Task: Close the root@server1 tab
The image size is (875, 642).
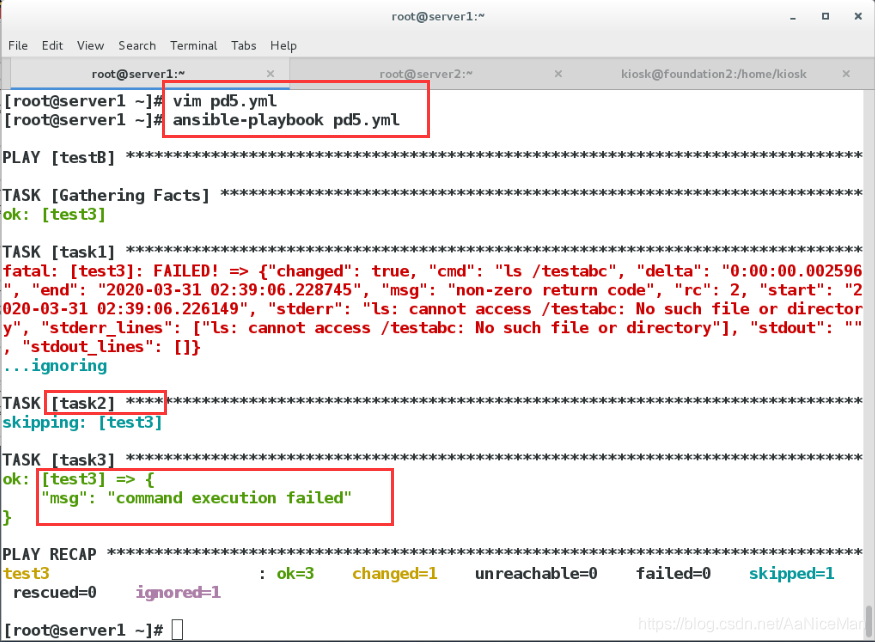Action: [x=270, y=74]
